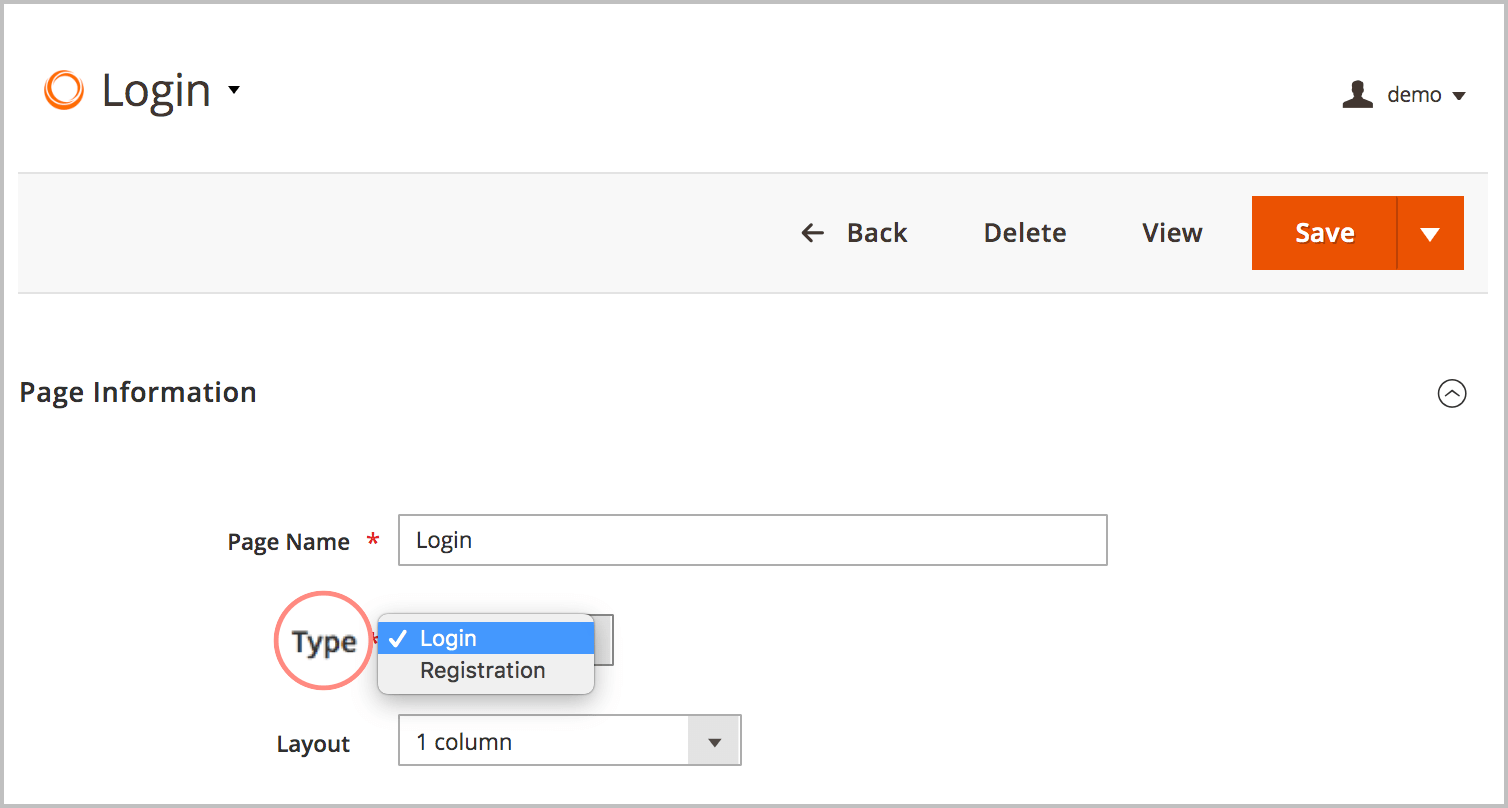Click the Delete action
The width and height of the screenshot is (1508, 808).
pos(1024,232)
